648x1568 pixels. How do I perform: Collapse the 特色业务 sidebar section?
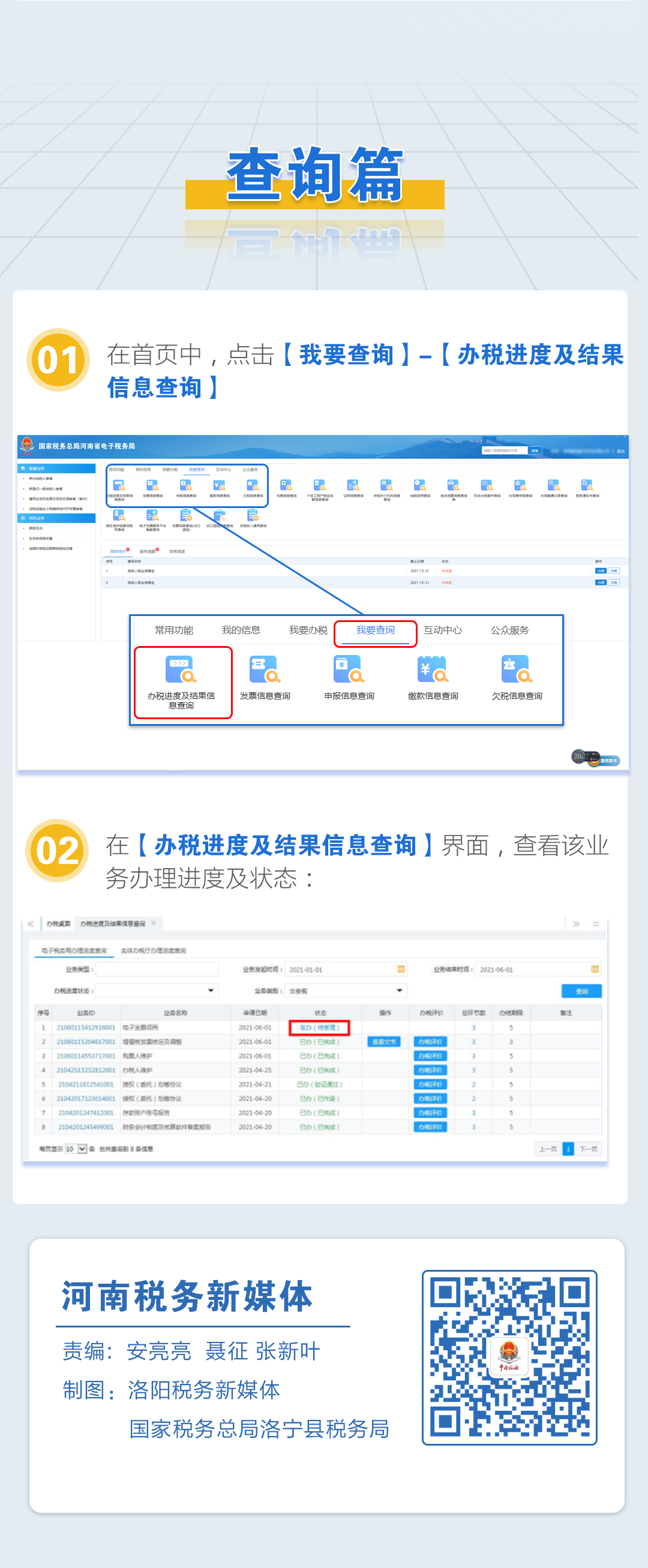point(56,518)
